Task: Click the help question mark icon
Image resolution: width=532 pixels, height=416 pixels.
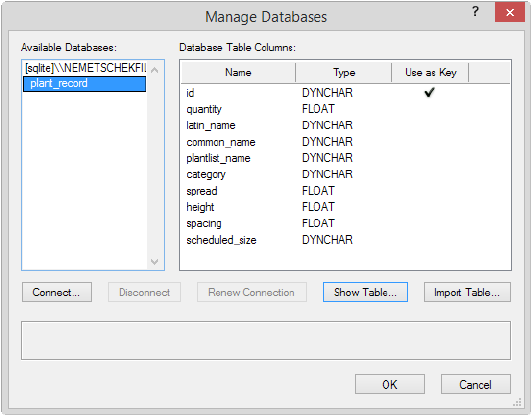Action: 475,12
